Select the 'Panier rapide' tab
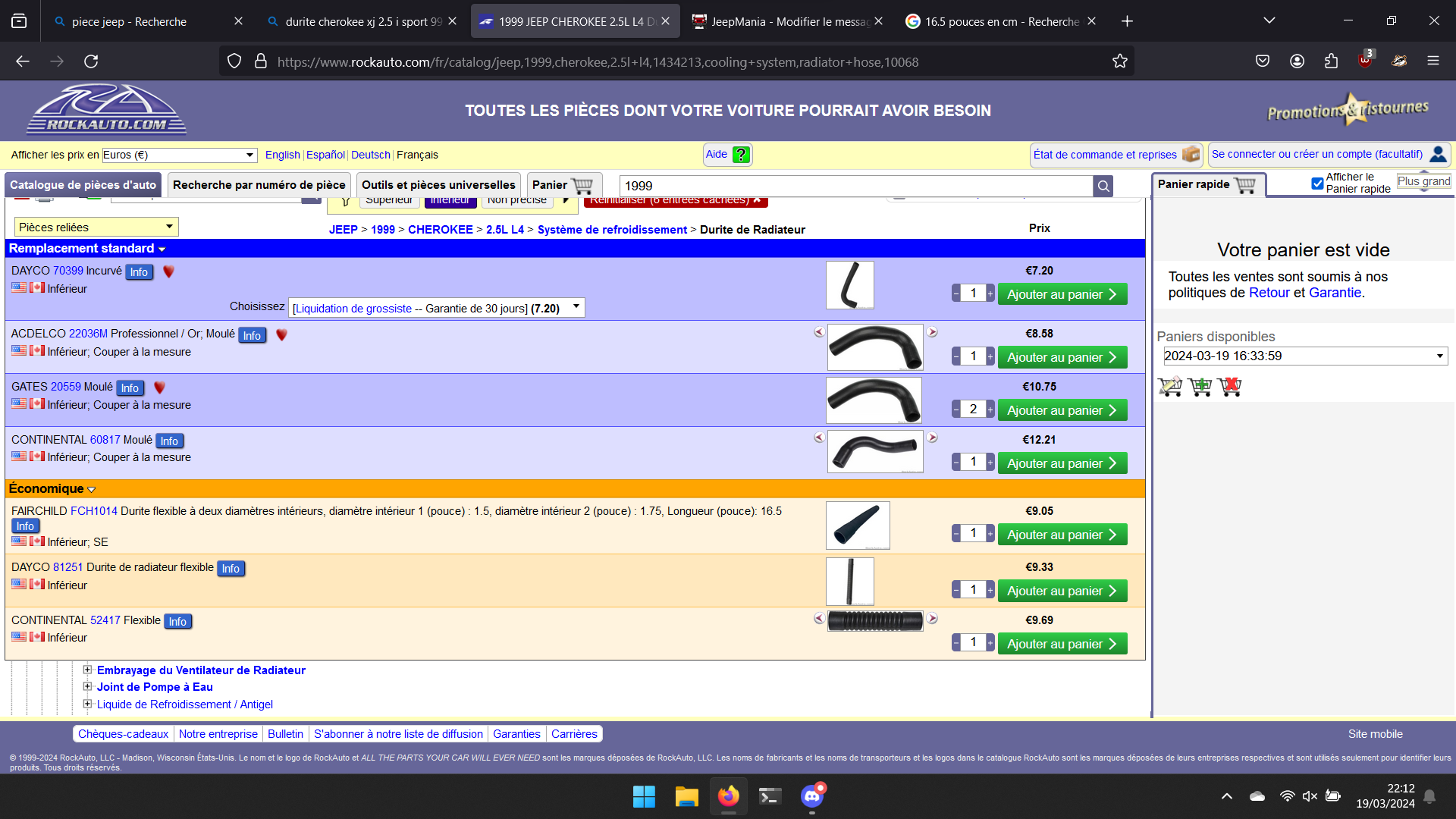Screen dimensions: 1456x819 coord(1208,184)
